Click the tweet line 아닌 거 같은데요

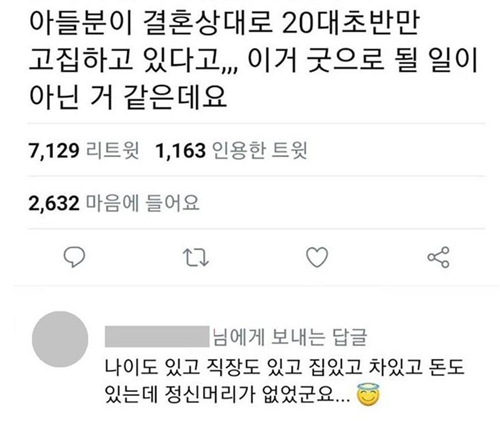[129, 97]
